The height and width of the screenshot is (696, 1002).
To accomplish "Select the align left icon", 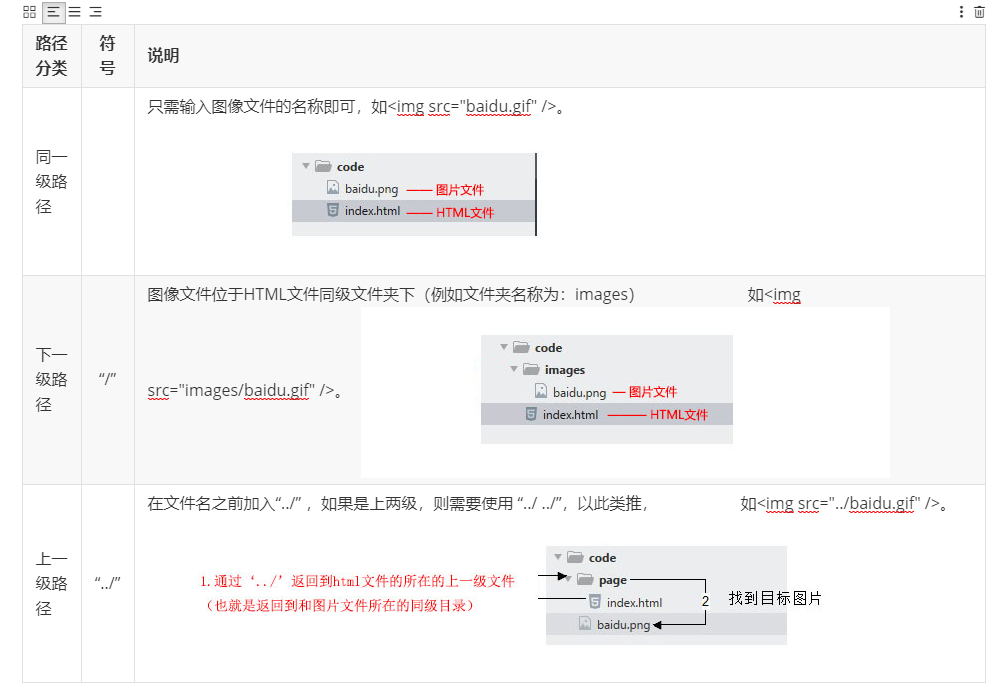I will (53, 12).
